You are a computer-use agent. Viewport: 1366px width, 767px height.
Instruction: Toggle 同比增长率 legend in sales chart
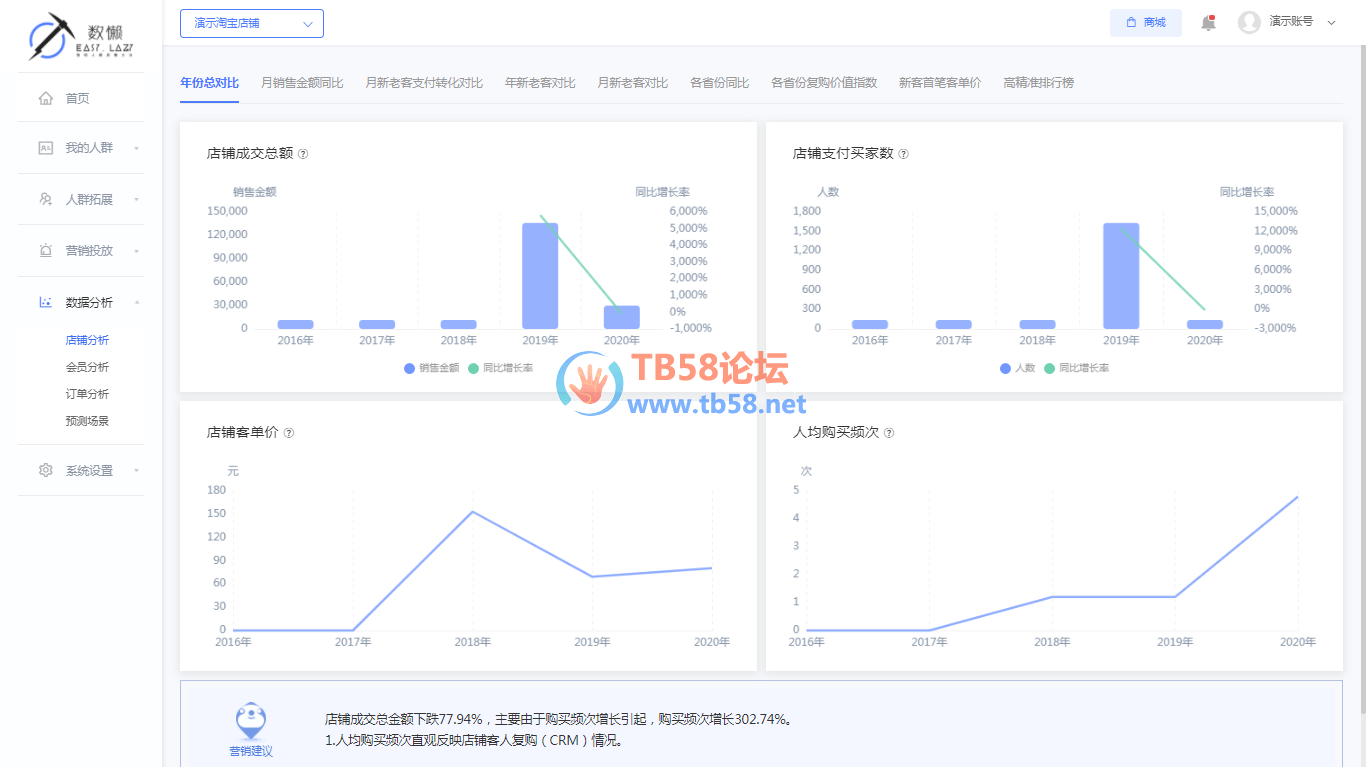500,368
